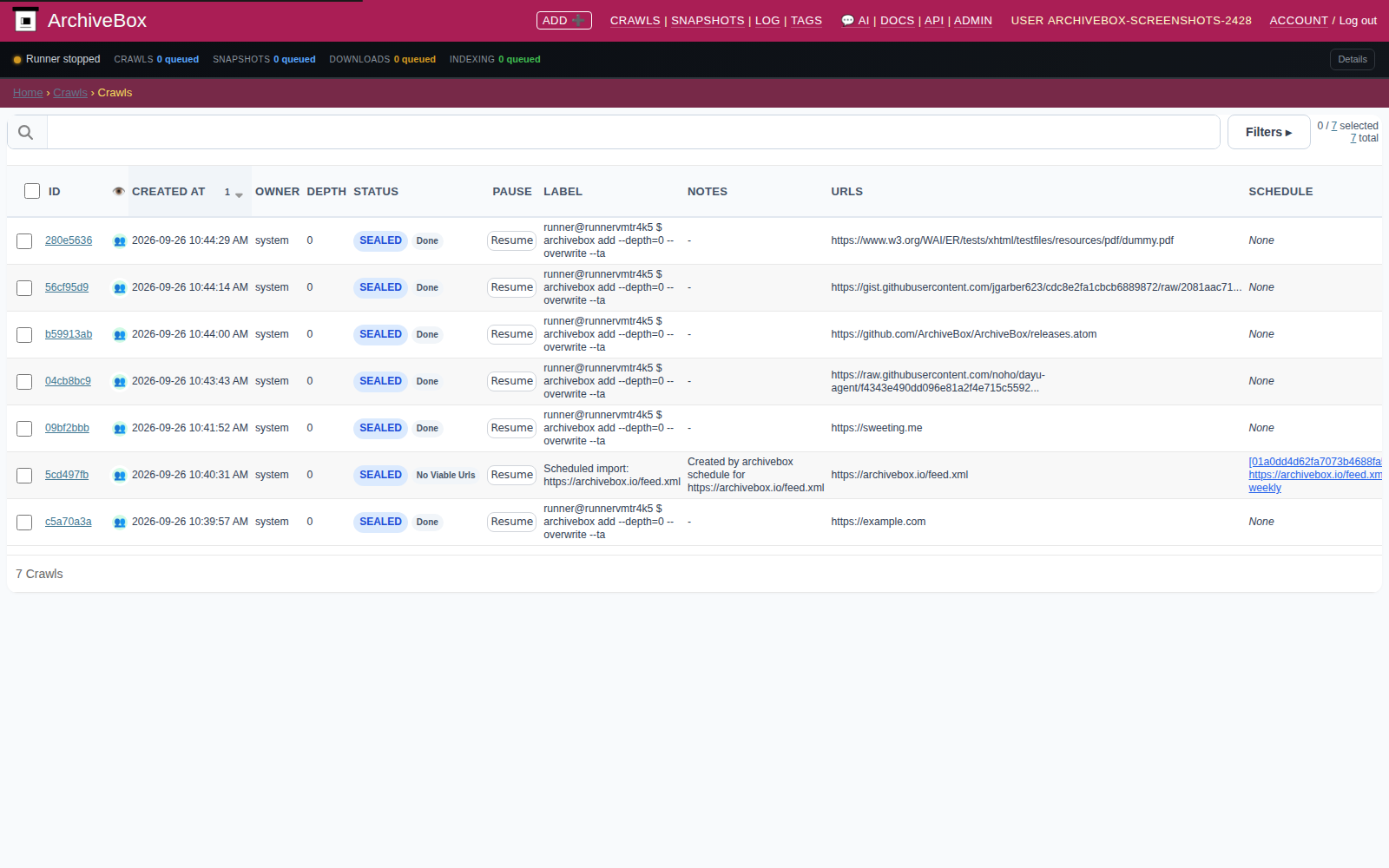This screenshot has height=868, width=1389.
Task: Click the orange runner status dot
Action: coord(17,60)
